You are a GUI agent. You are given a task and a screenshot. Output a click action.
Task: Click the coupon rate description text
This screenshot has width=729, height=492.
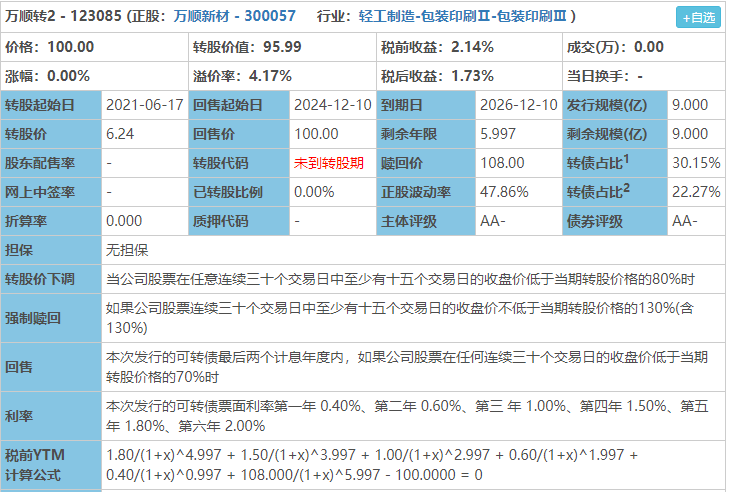[407, 416]
